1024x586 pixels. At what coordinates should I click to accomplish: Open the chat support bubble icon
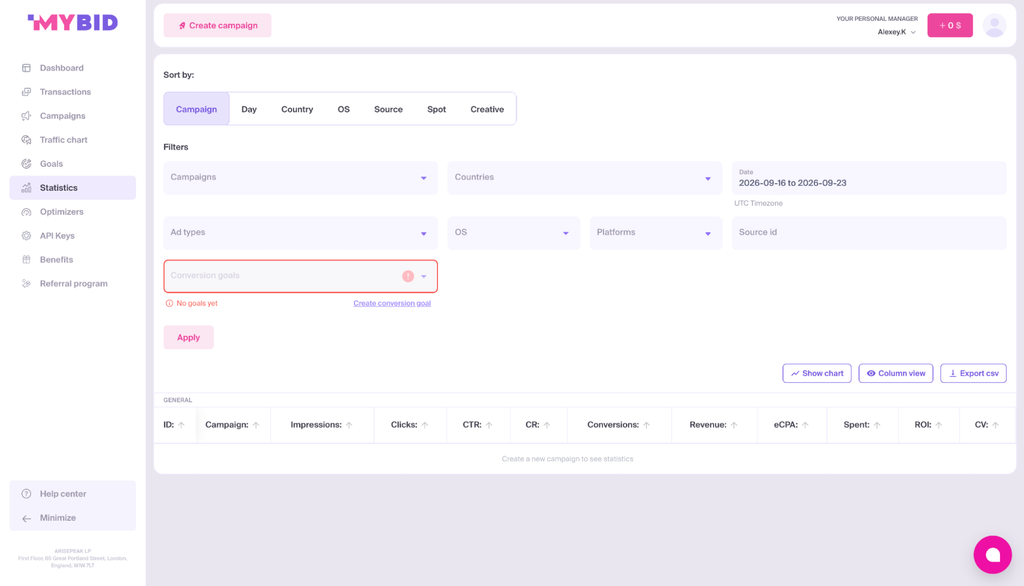click(x=992, y=554)
